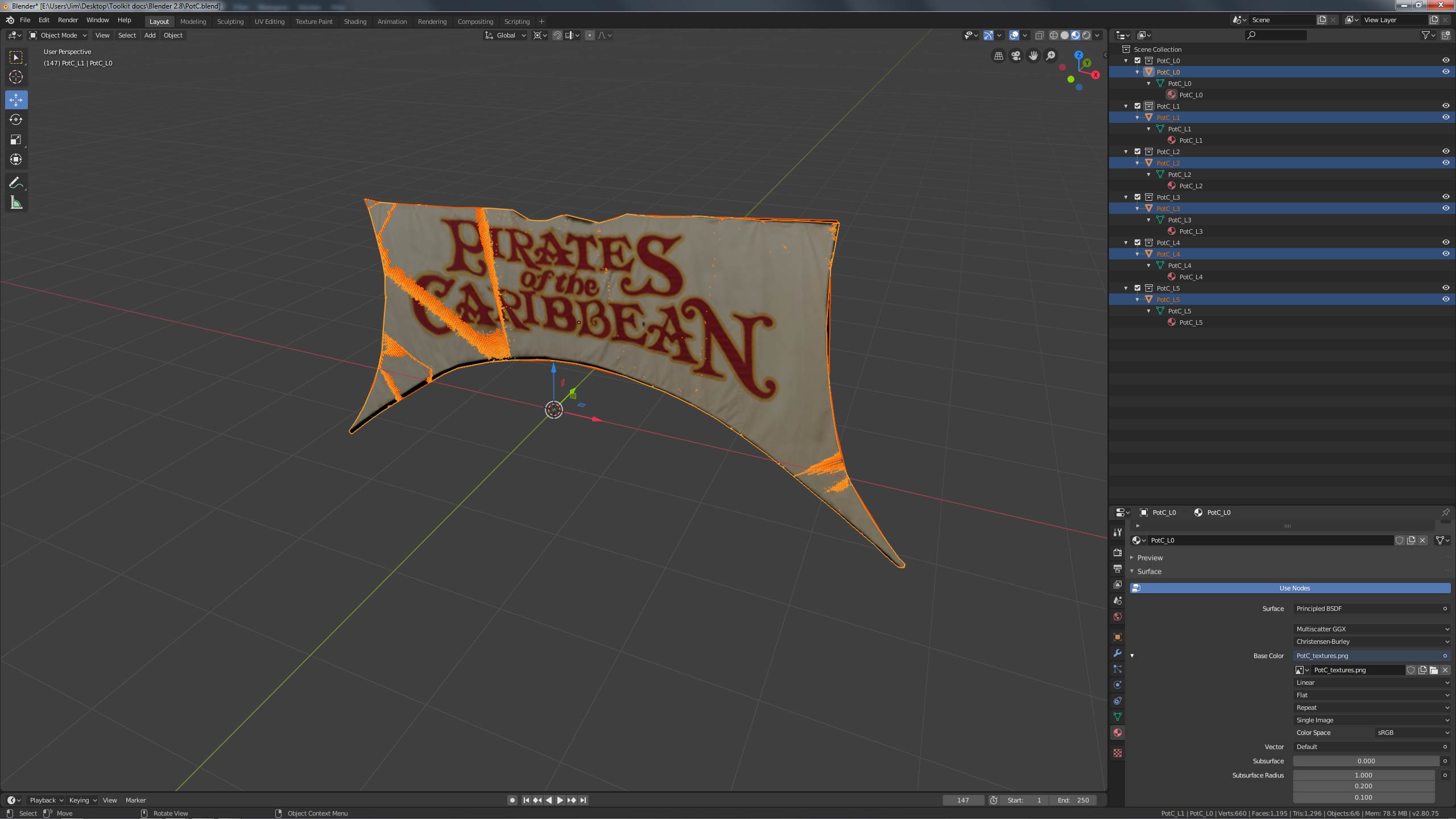Image resolution: width=1456 pixels, height=819 pixels.
Task: Open the Add menu in viewport
Action: pyautogui.click(x=150, y=35)
